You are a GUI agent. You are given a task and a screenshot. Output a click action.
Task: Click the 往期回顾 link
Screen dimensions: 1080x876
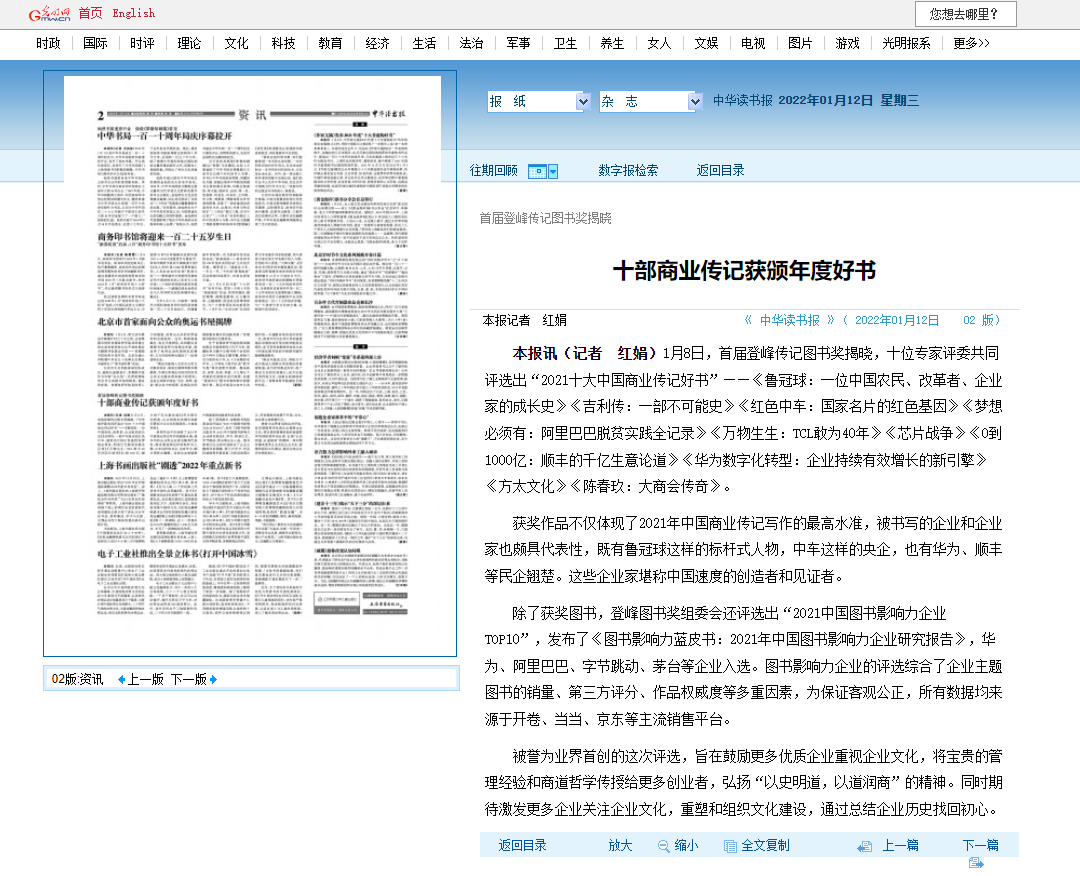494,171
